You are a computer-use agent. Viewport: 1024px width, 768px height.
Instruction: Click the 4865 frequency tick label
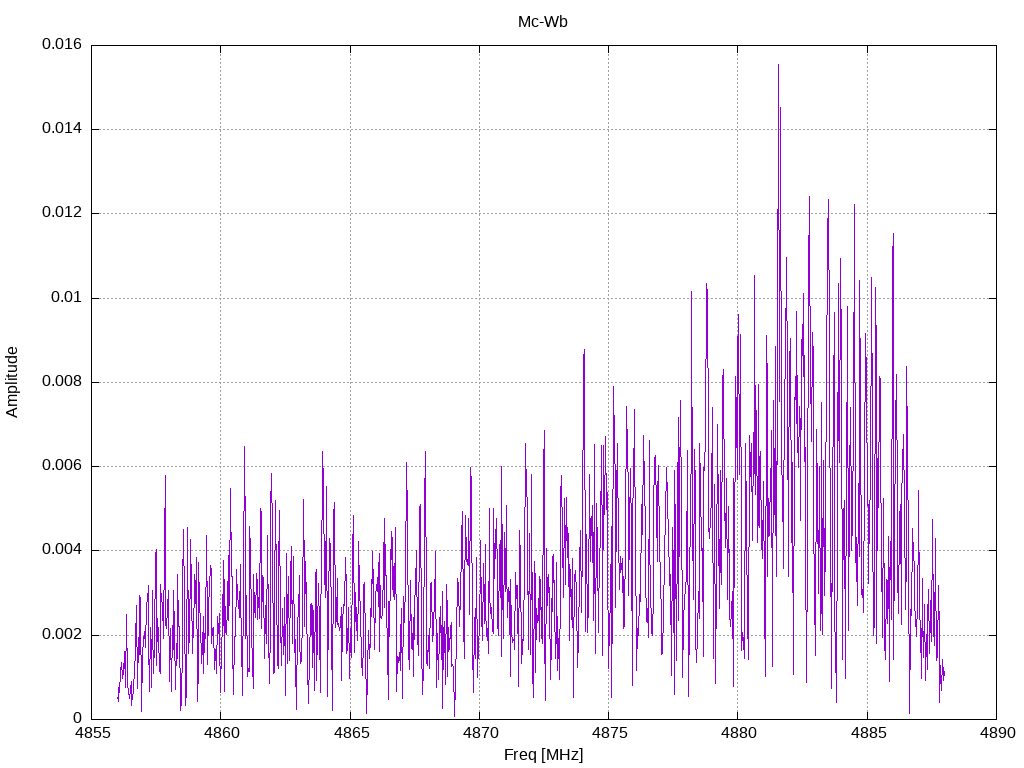[x=350, y=733]
